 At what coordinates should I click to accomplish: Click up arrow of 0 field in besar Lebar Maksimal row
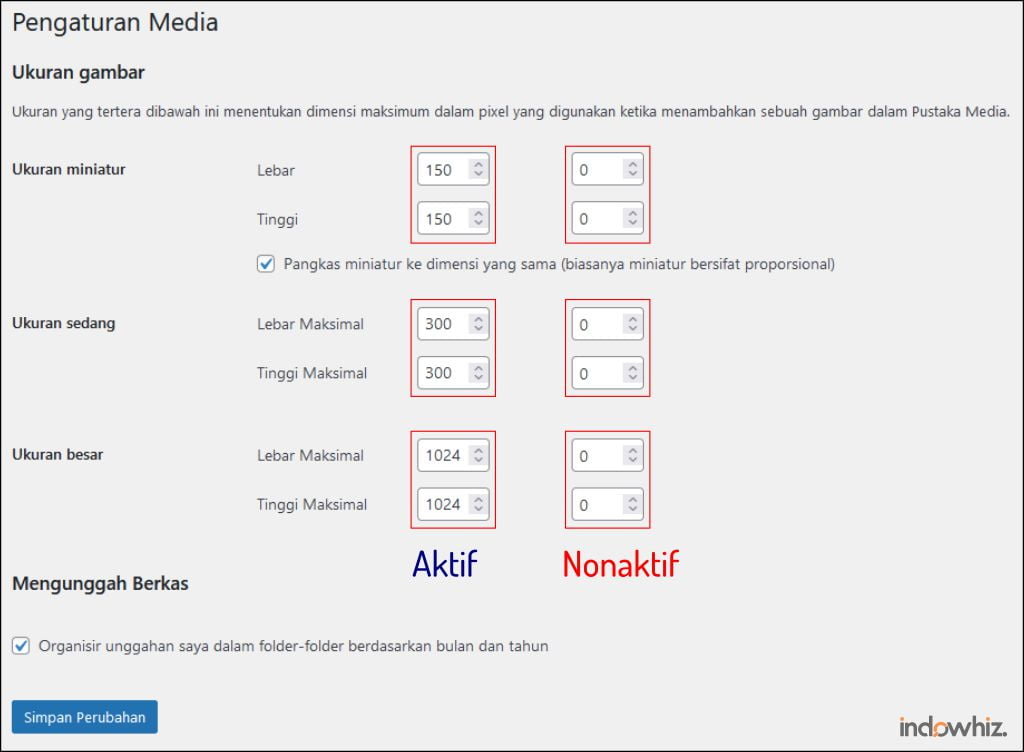(x=633, y=449)
